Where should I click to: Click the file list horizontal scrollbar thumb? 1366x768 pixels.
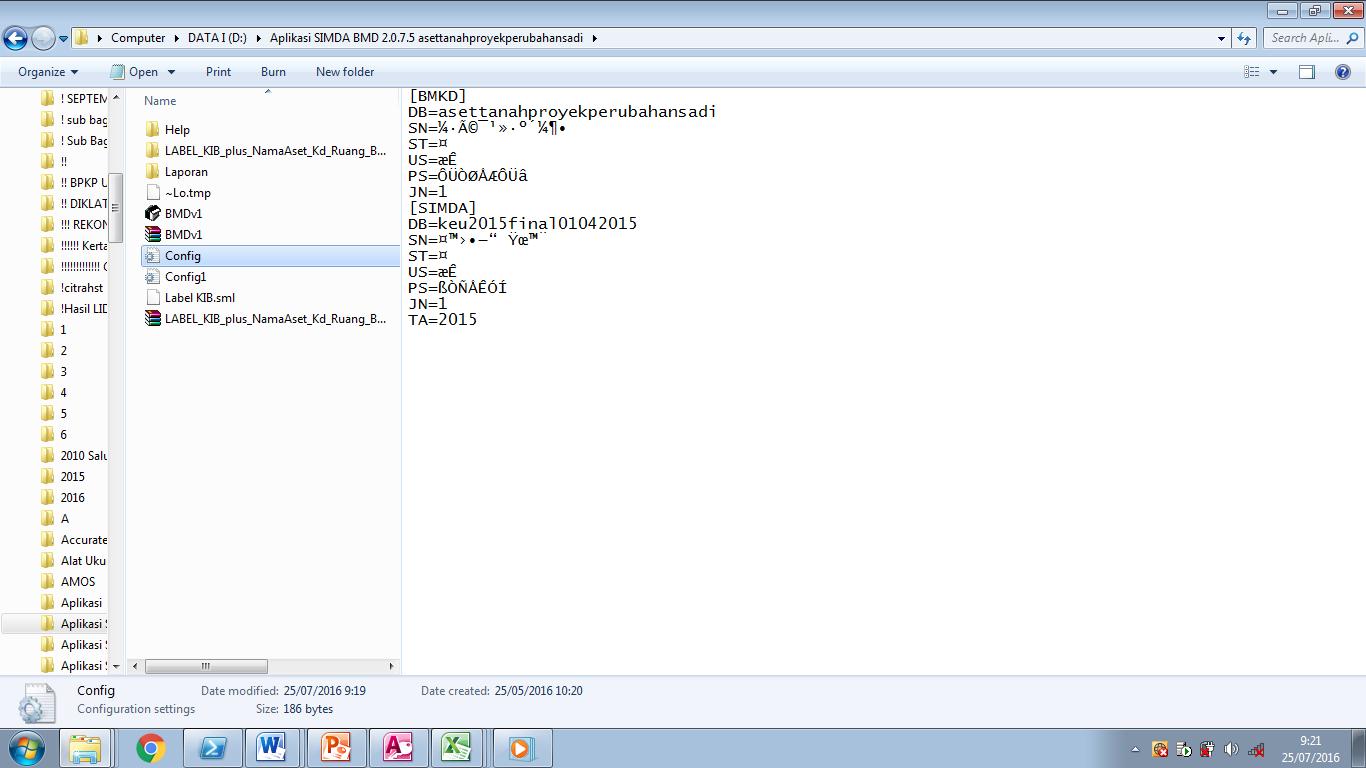pyautogui.click(x=206, y=666)
